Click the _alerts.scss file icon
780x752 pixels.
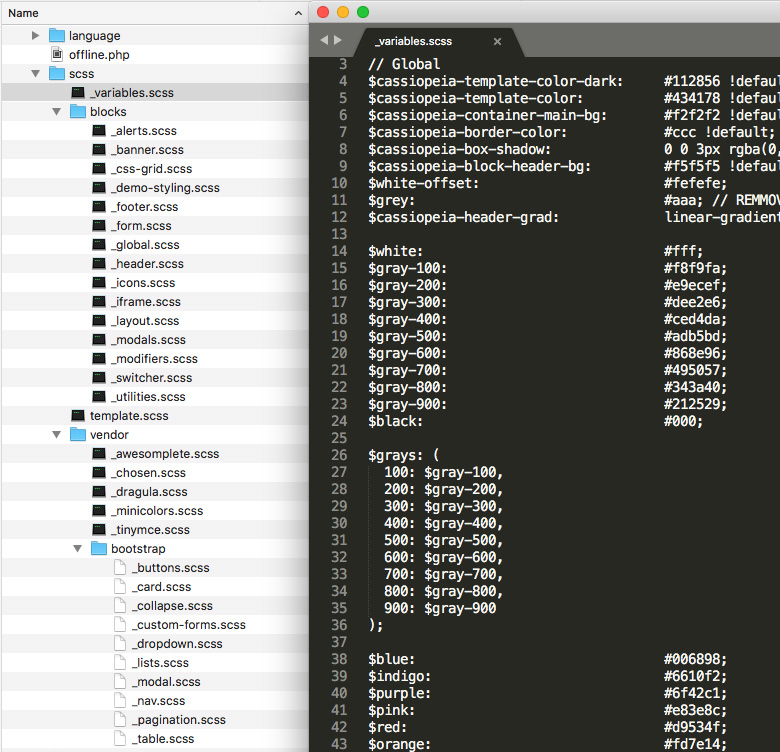click(99, 130)
